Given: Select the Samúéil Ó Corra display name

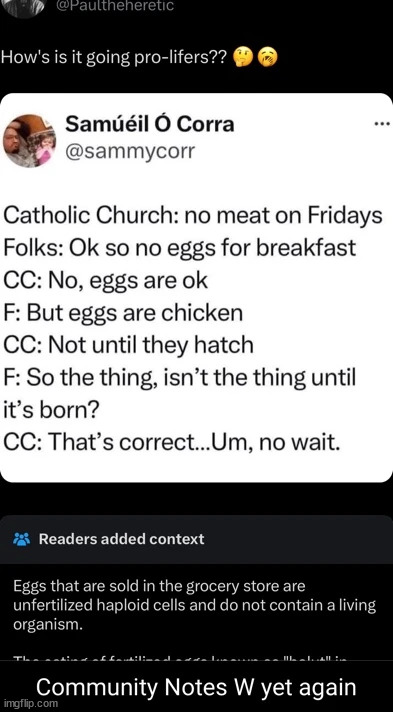Looking at the screenshot, I should click(x=150, y=124).
